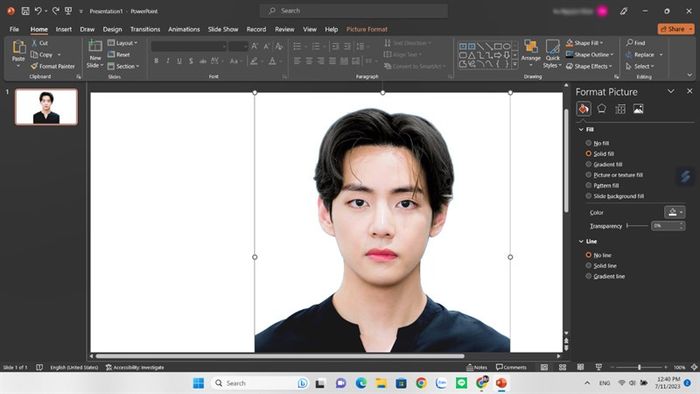700x394 pixels.
Task: Open the Picture tab icon in Format Picture
Action: pos(638,108)
